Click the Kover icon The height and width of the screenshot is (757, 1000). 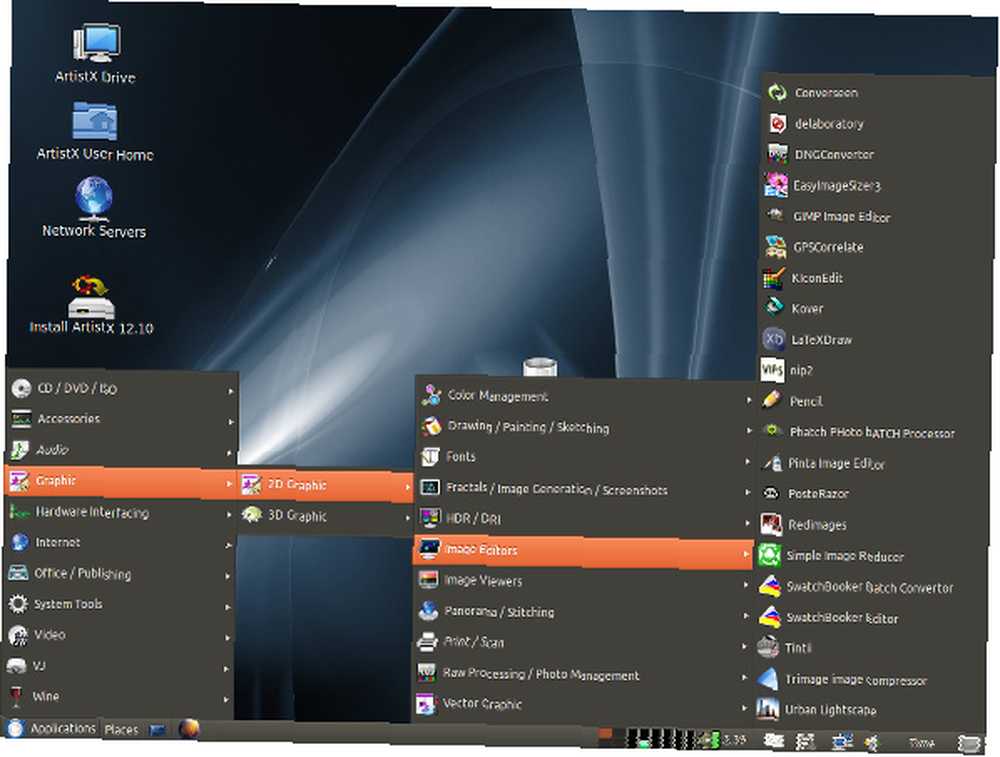point(774,308)
